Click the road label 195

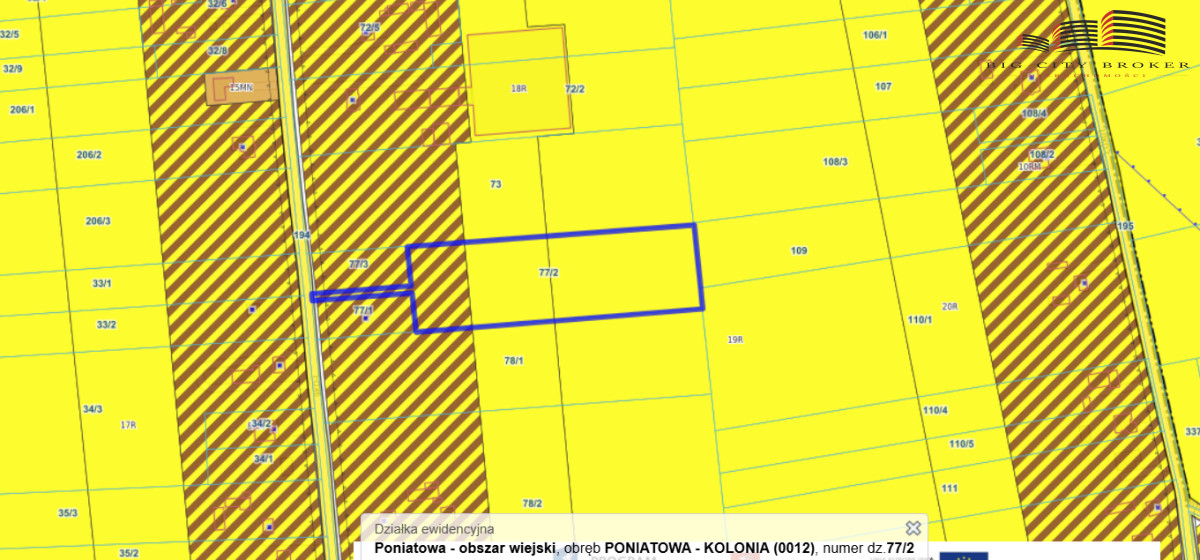pos(1125,226)
